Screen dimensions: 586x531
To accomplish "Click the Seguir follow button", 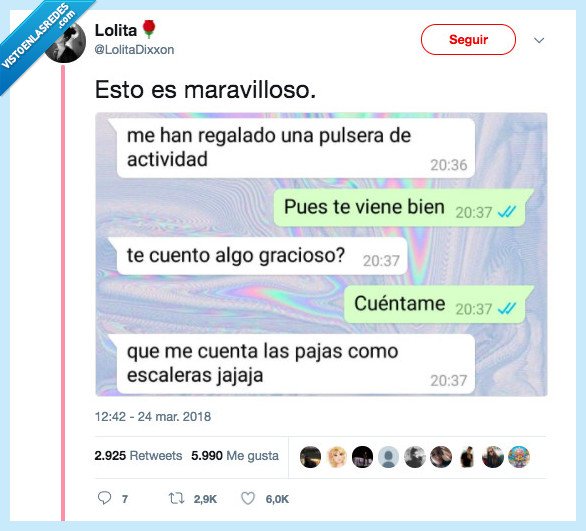I will (x=468, y=39).
